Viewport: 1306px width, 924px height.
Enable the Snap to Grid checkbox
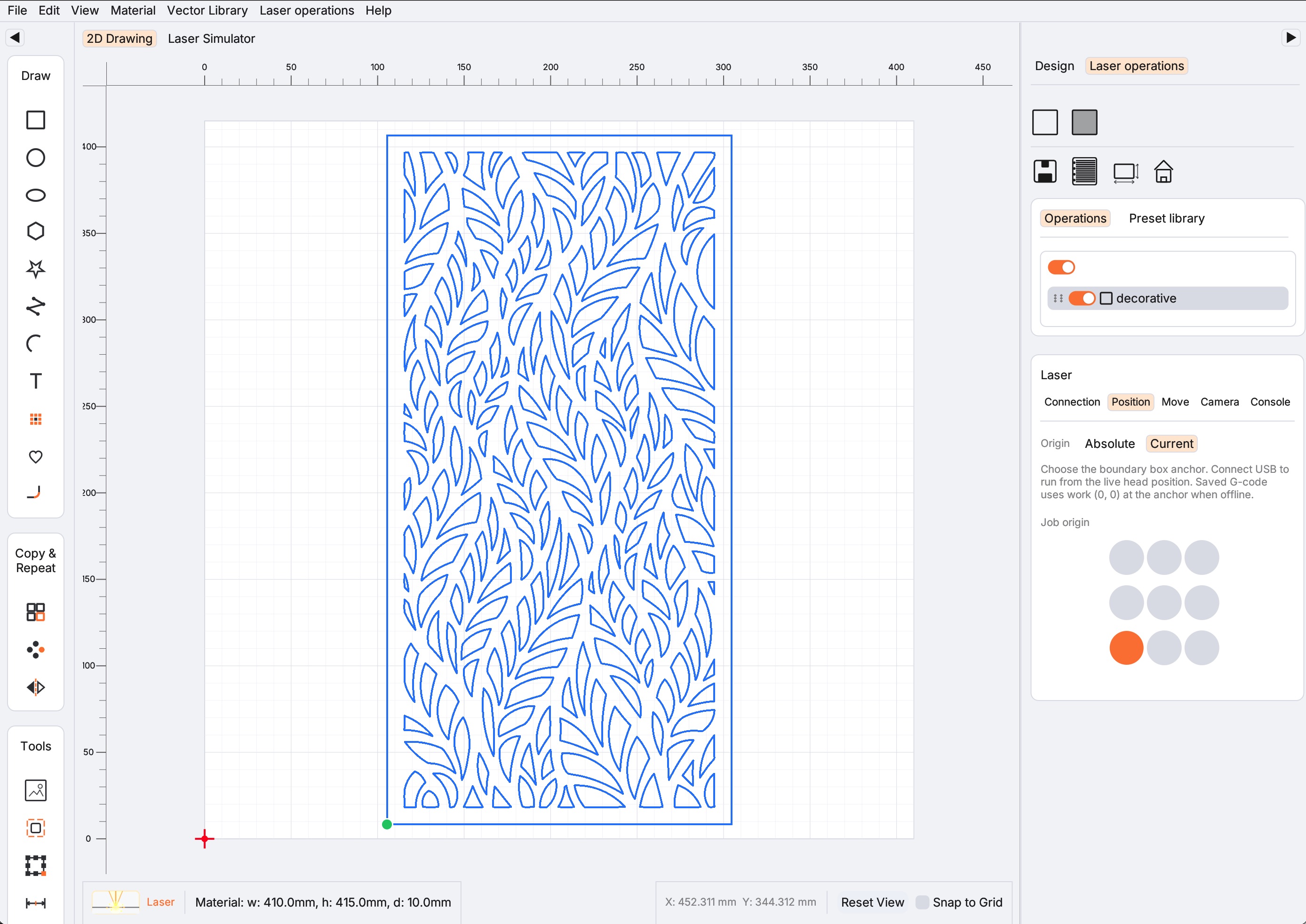click(x=922, y=902)
